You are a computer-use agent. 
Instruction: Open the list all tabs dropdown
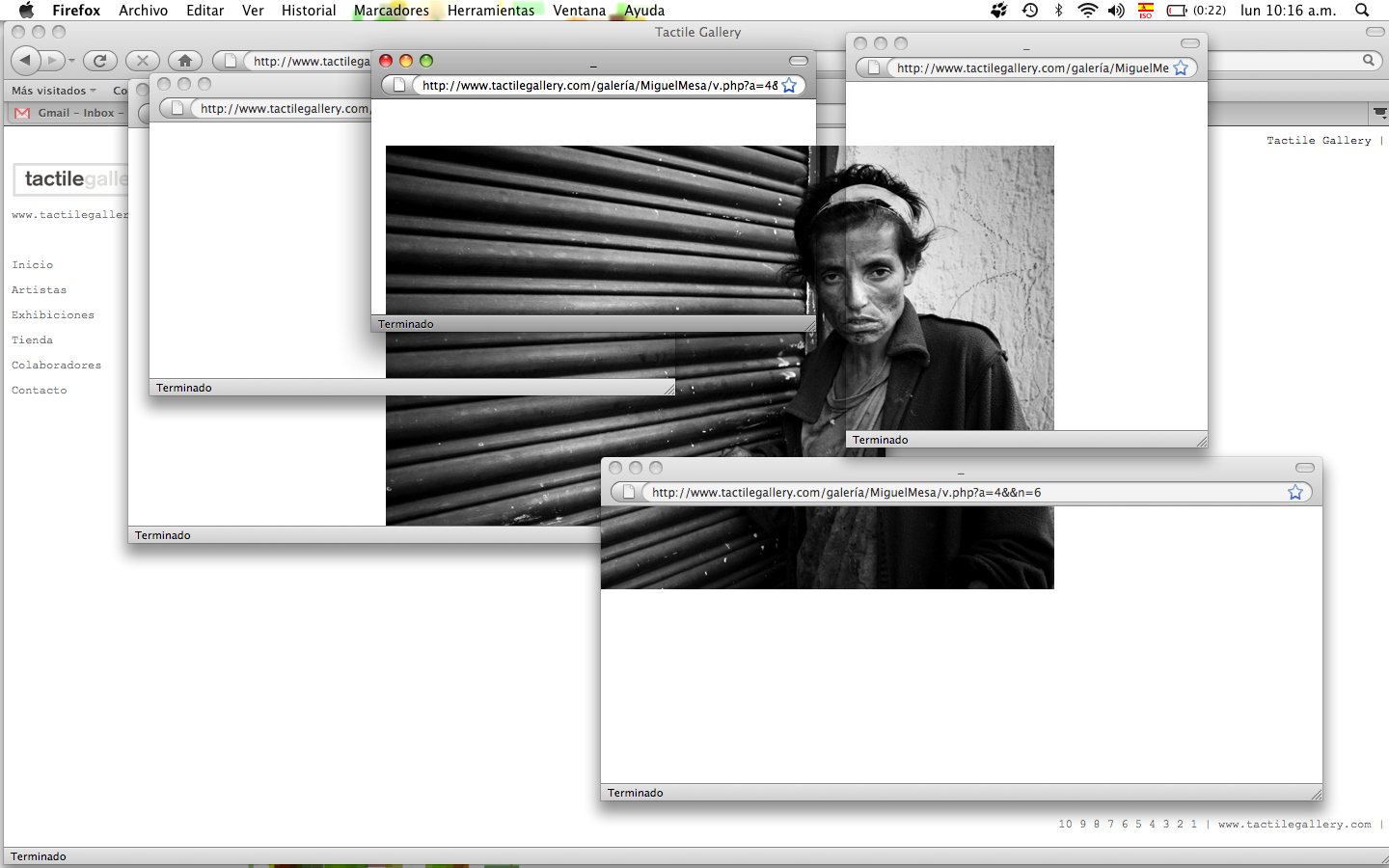tap(1378, 113)
